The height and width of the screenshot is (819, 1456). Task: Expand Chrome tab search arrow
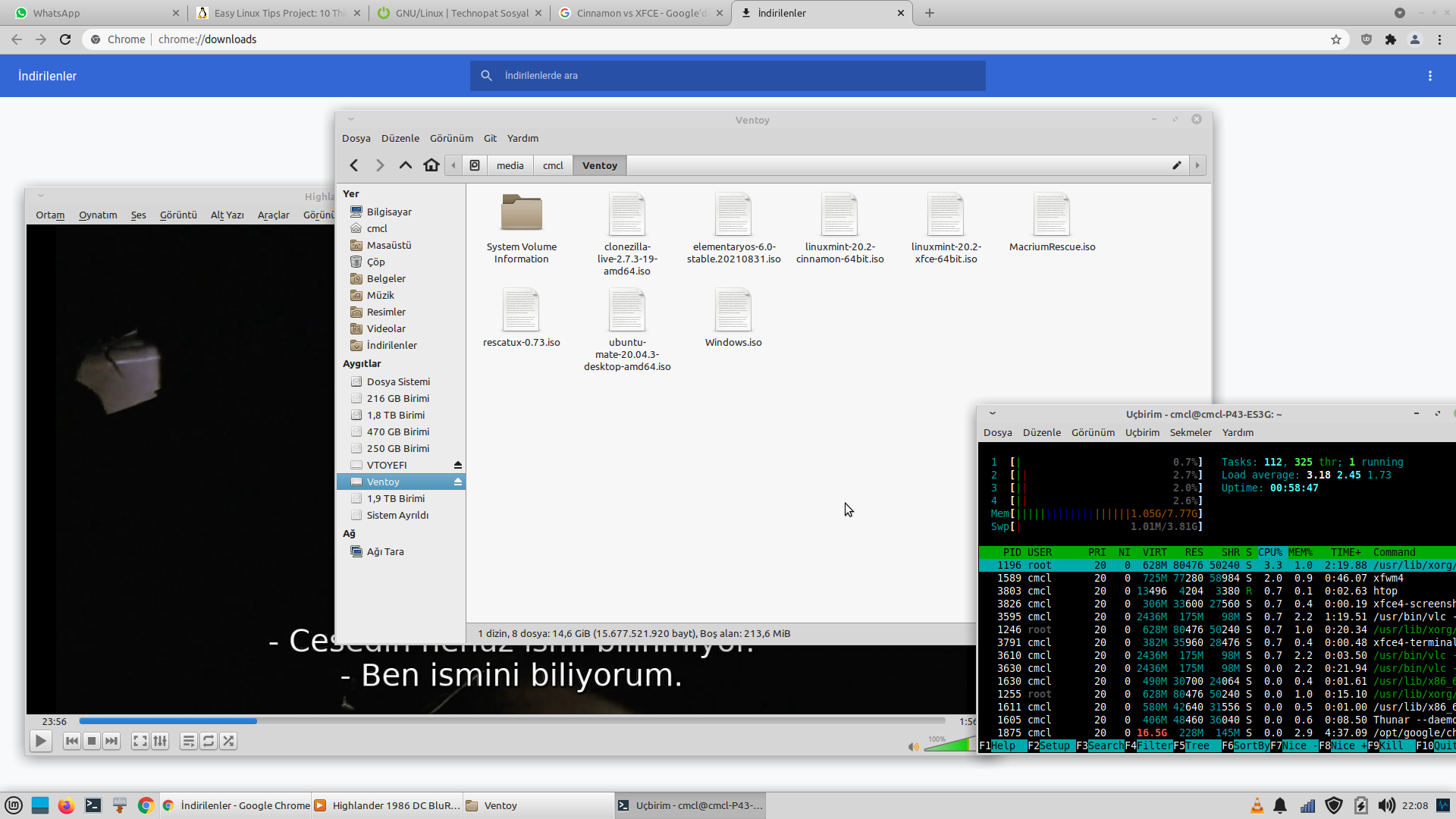[1400, 13]
